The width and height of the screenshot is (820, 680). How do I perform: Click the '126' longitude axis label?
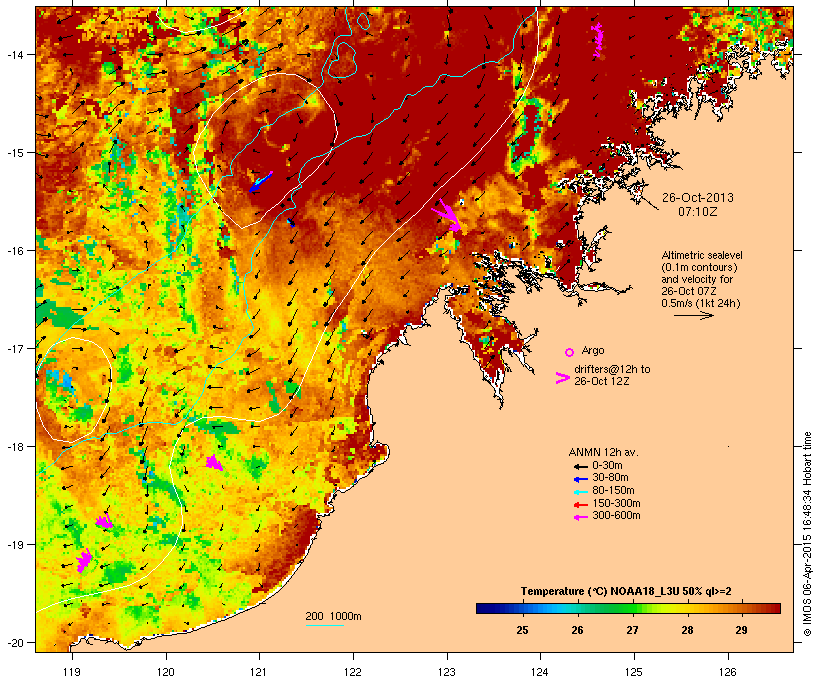728,672
